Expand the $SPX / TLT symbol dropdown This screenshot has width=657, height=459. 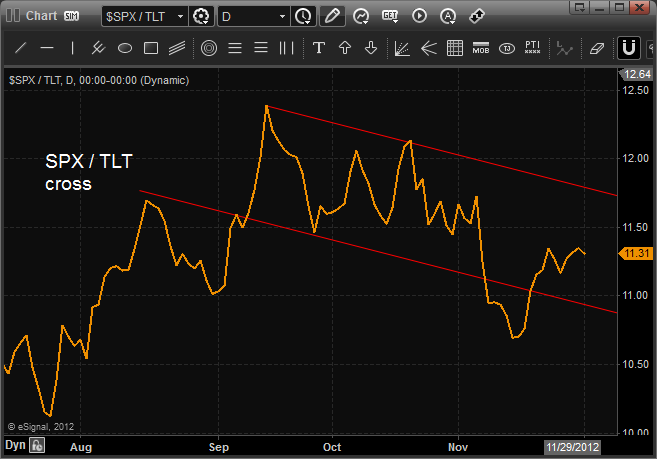click(180, 16)
